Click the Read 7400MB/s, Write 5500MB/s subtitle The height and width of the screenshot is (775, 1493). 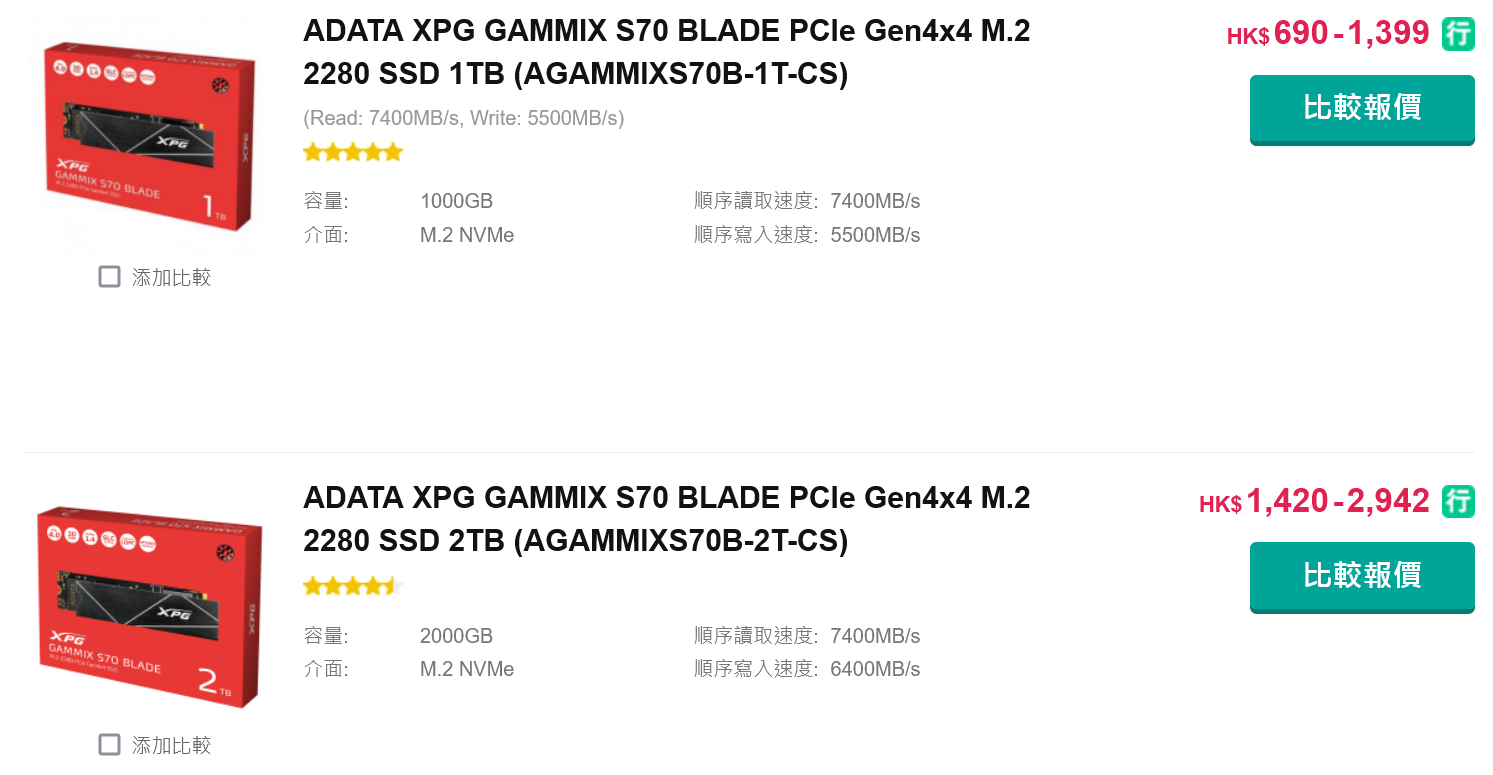464,118
